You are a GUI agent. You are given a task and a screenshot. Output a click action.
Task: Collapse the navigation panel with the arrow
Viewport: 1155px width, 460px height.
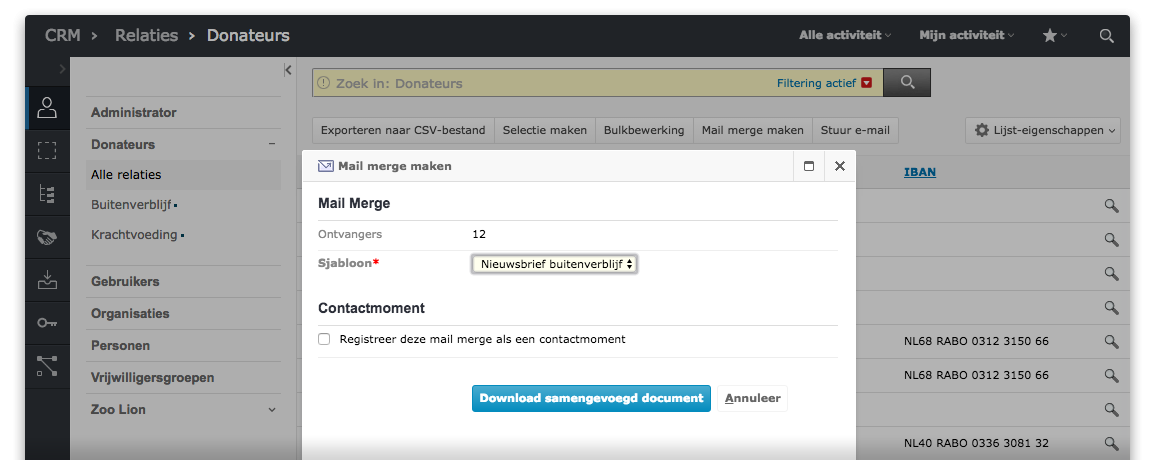[x=287, y=70]
